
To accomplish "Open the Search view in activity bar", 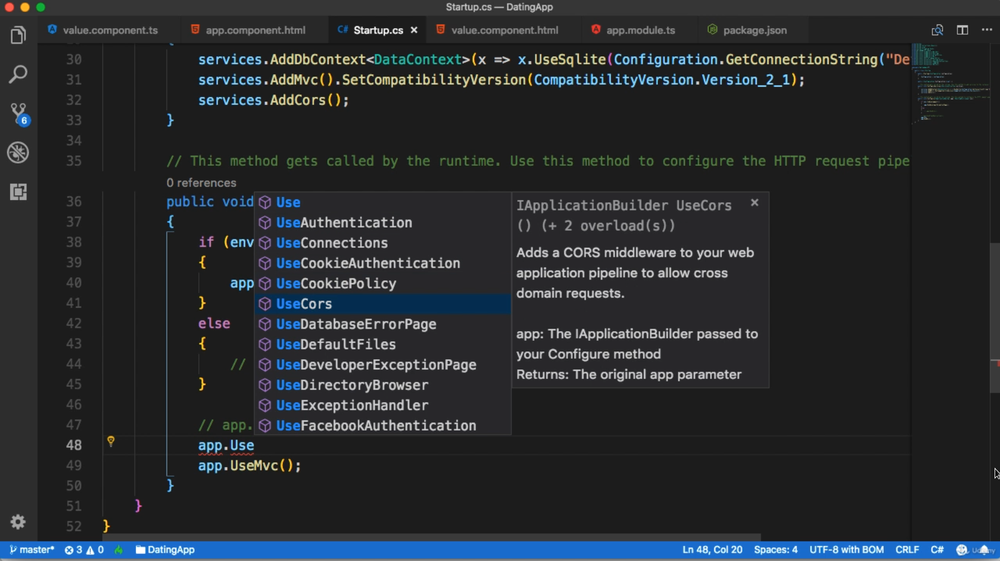I will [18, 75].
